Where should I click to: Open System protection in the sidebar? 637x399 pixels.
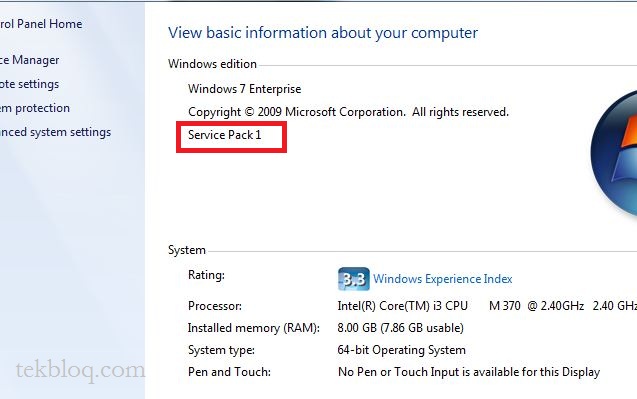[35, 108]
